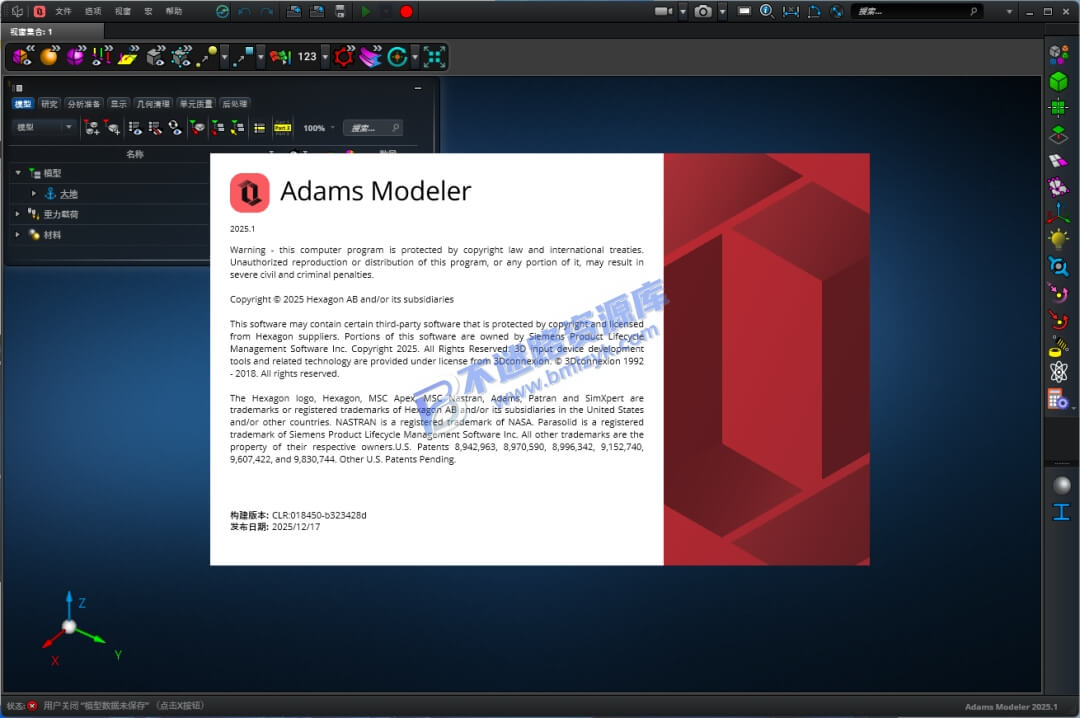
Task: Select the 大地 item in model tree
Action: 68,194
